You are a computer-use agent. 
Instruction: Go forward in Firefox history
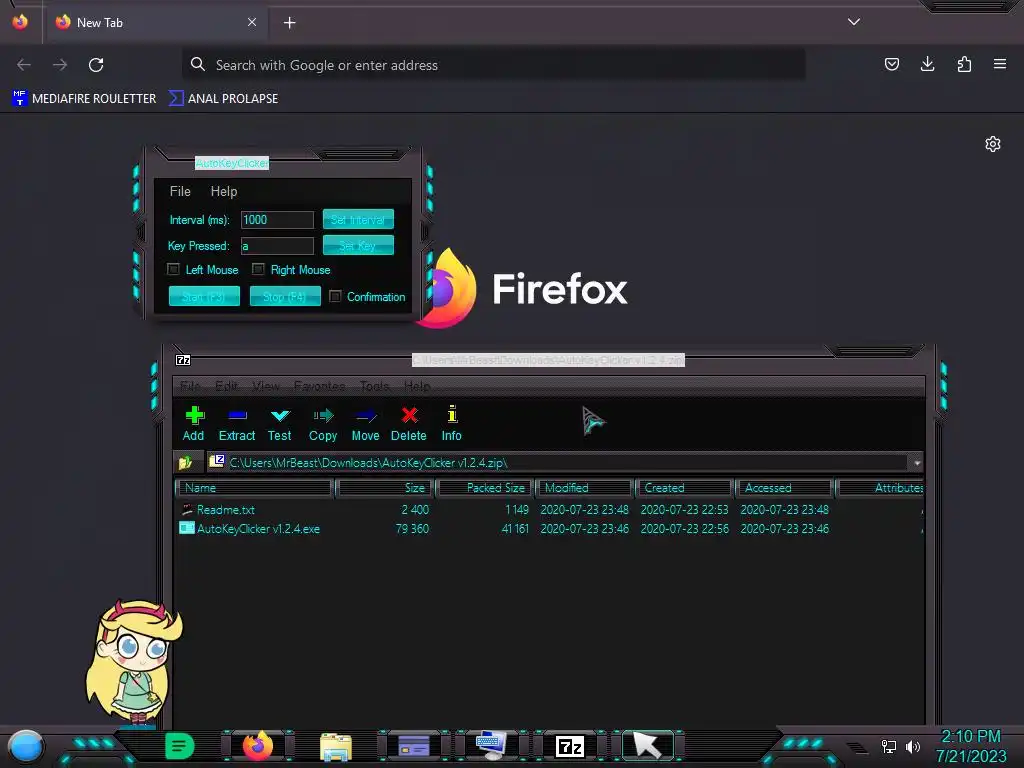click(60, 65)
